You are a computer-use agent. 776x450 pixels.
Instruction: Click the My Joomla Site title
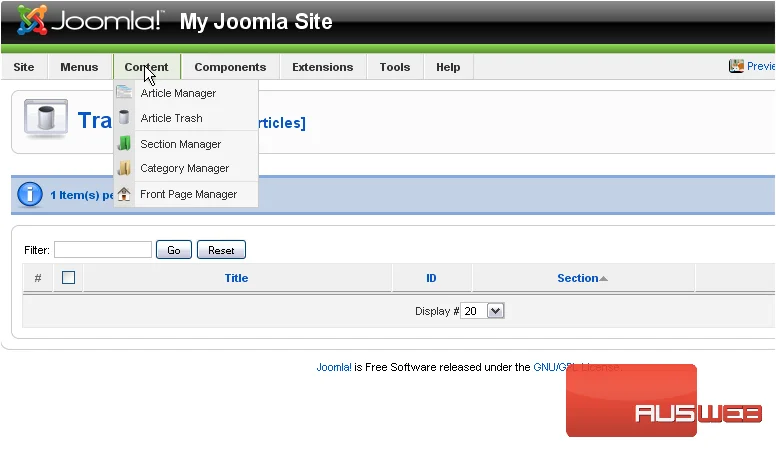coord(256,21)
